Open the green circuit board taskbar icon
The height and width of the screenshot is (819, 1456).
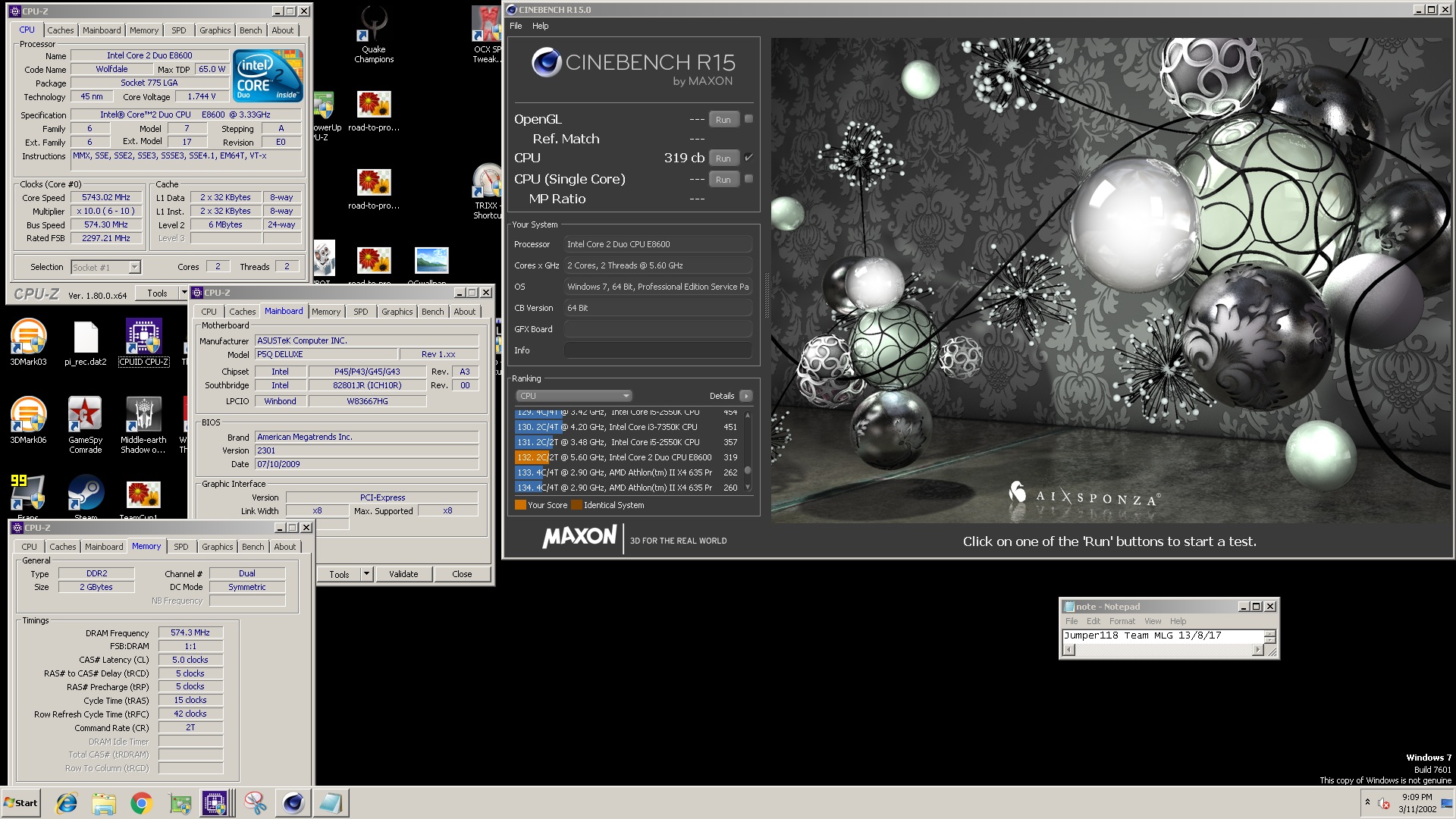pyautogui.click(x=180, y=803)
